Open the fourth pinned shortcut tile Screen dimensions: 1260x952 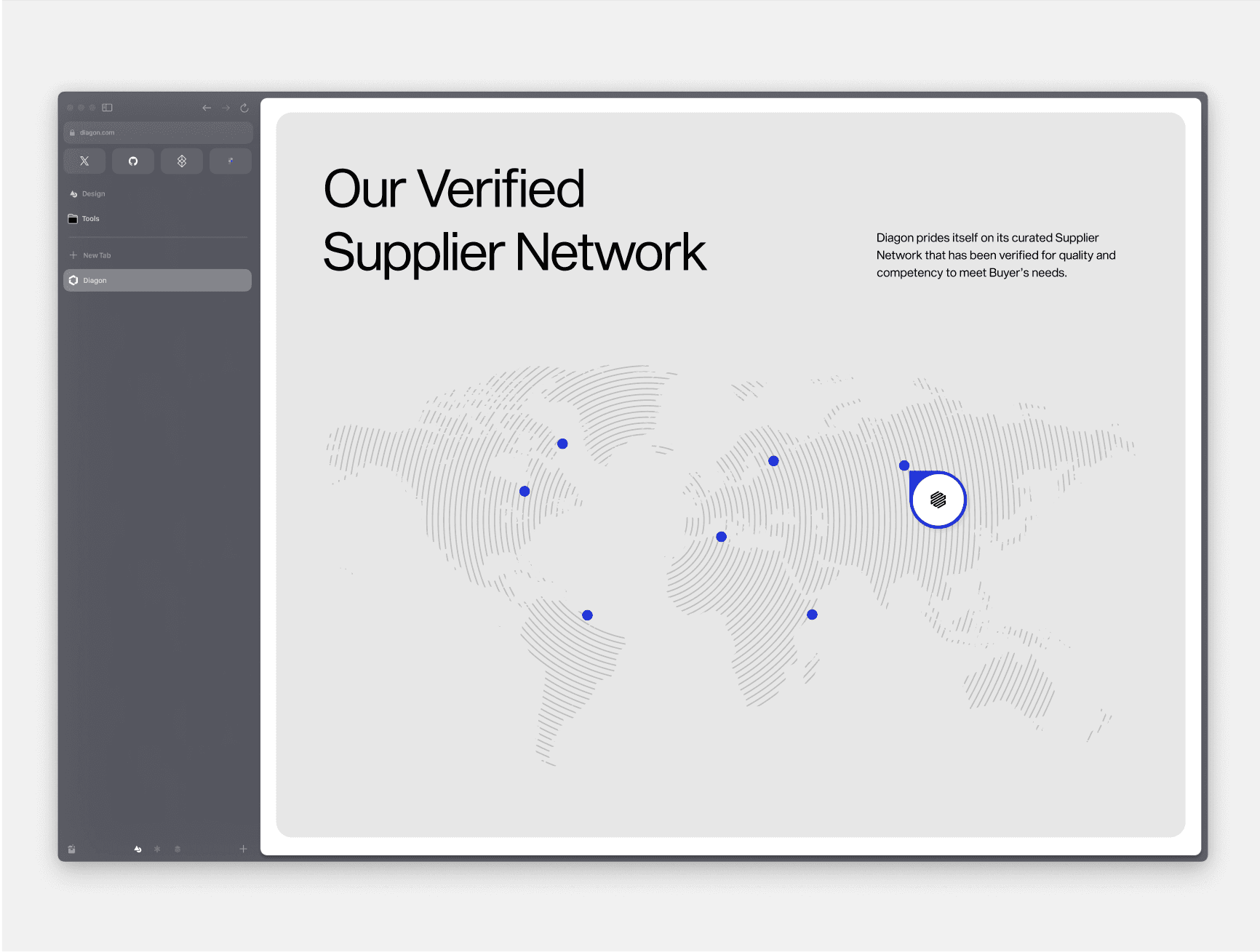[x=230, y=161]
